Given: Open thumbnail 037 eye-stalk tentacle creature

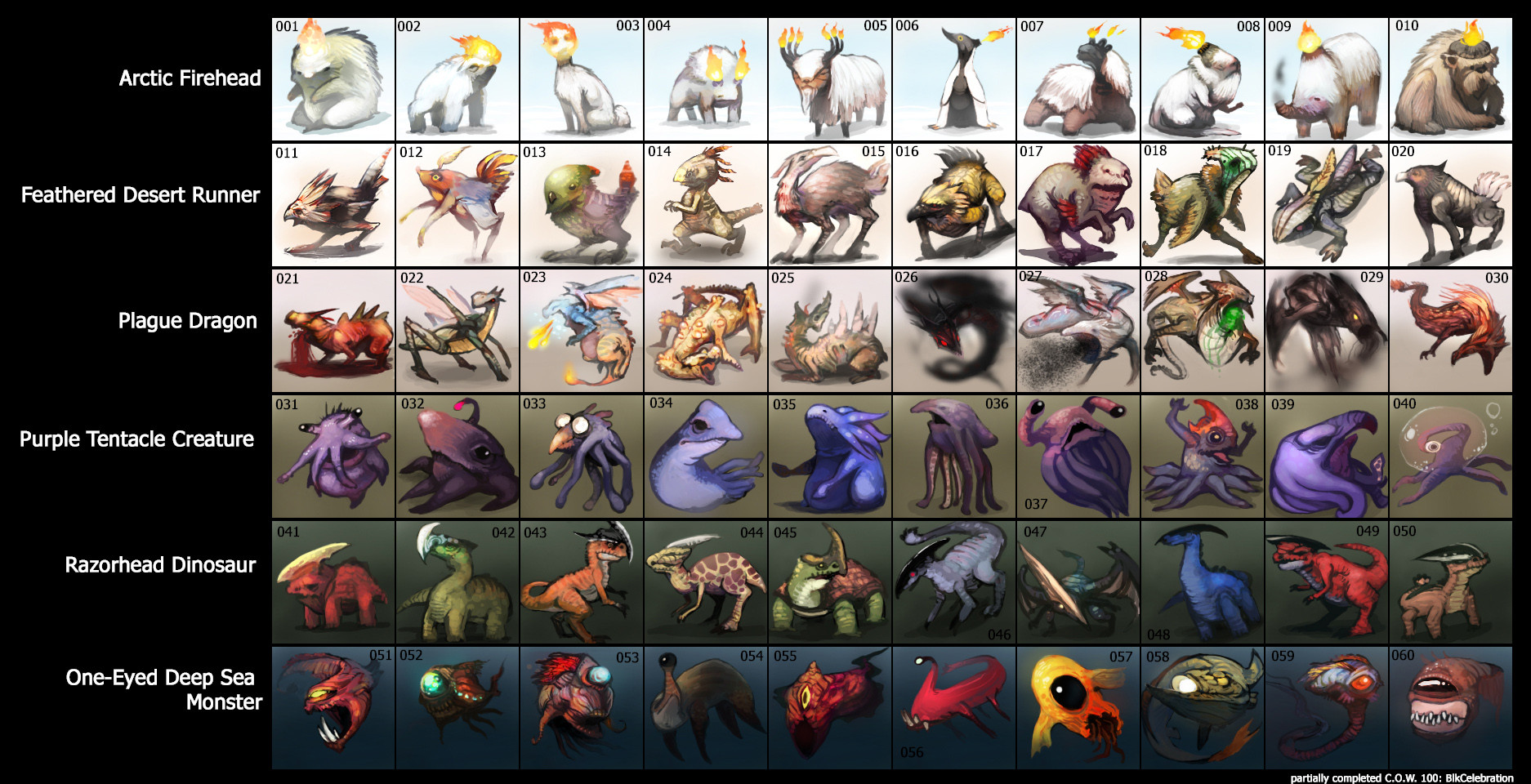Looking at the screenshot, I should pos(1078,457).
